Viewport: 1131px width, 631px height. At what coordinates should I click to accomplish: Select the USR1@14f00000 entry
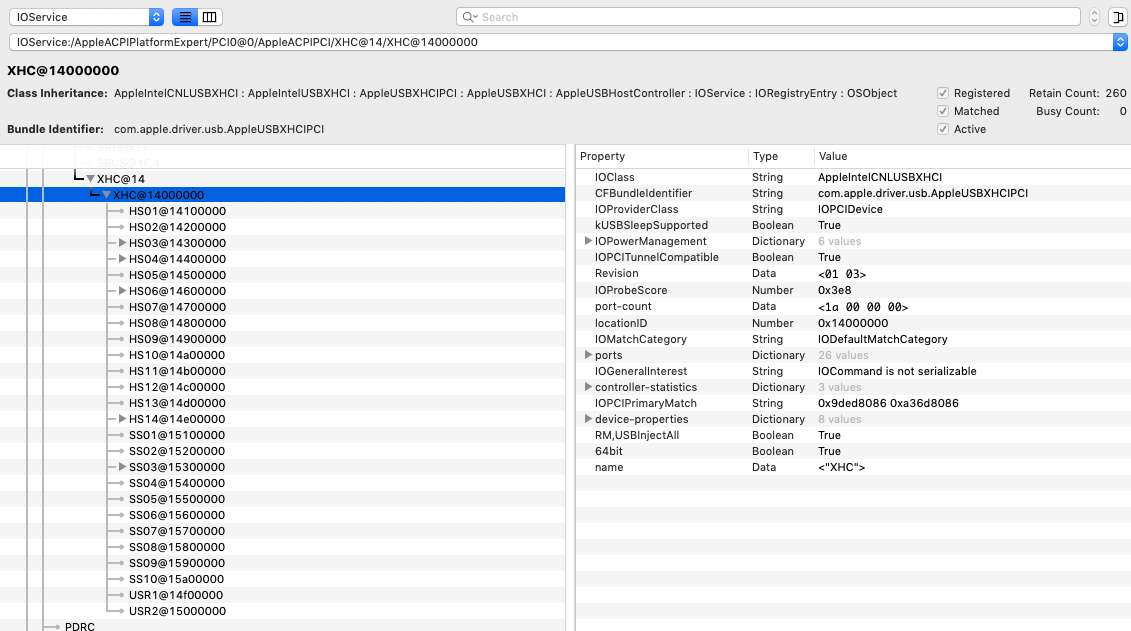click(176, 595)
